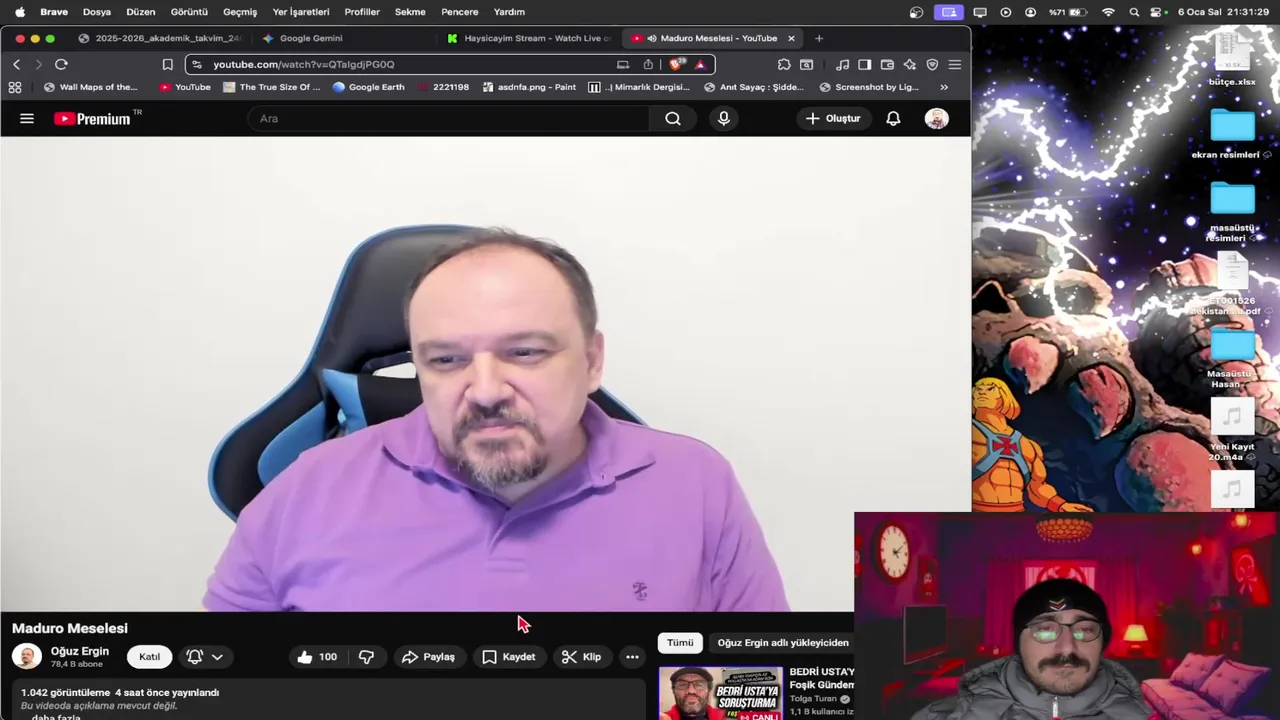
Task: Open the three-dot more actions menu
Action: coord(632,657)
